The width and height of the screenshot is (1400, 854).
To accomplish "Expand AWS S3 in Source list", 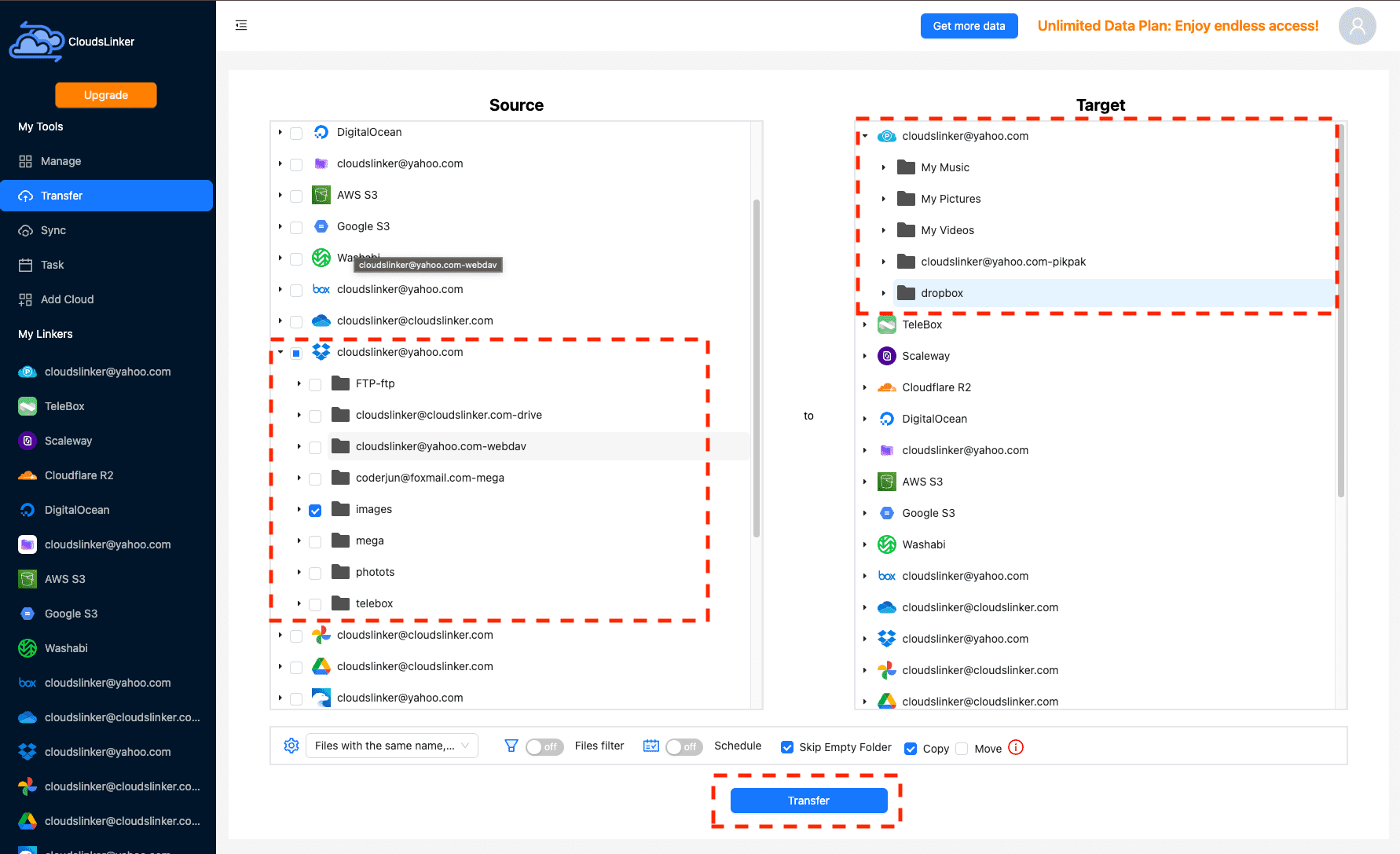I will 280,195.
